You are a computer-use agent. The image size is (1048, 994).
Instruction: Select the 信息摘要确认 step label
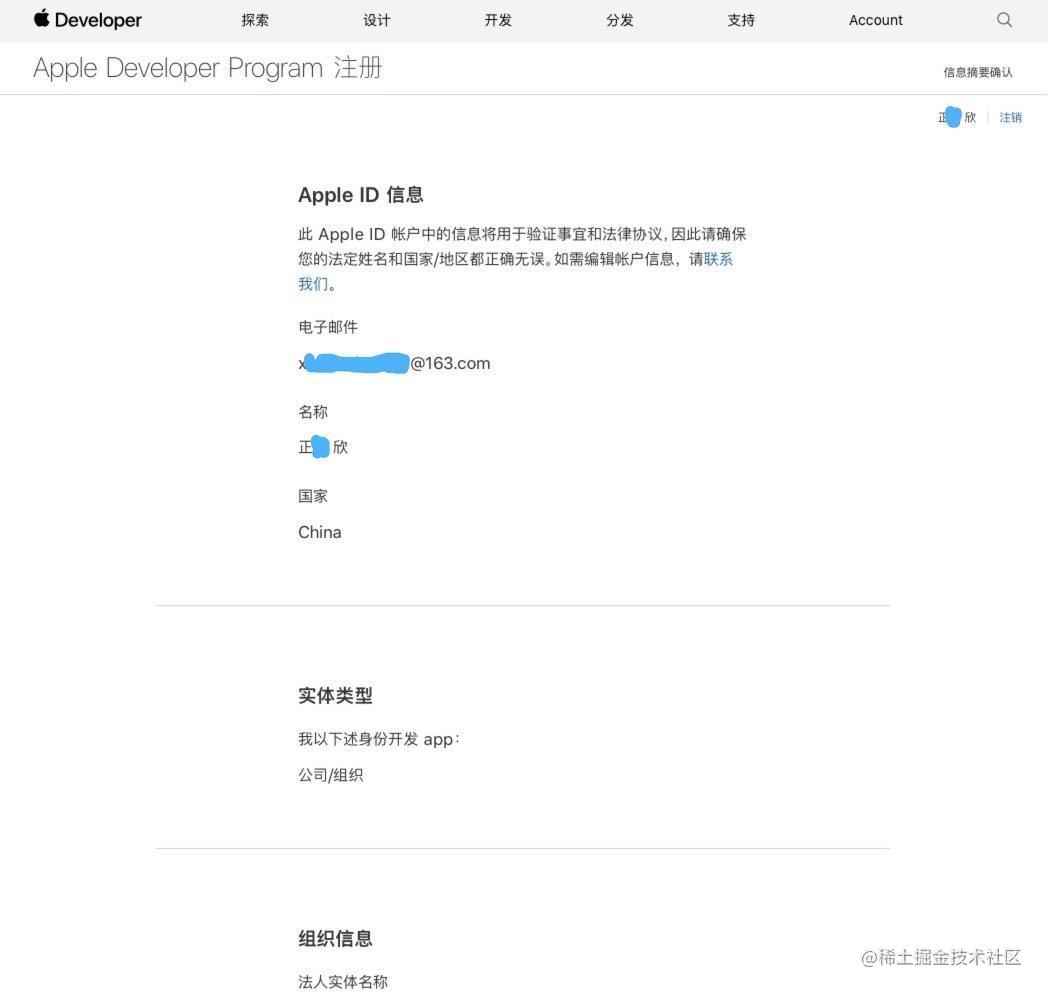click(978, 72)
